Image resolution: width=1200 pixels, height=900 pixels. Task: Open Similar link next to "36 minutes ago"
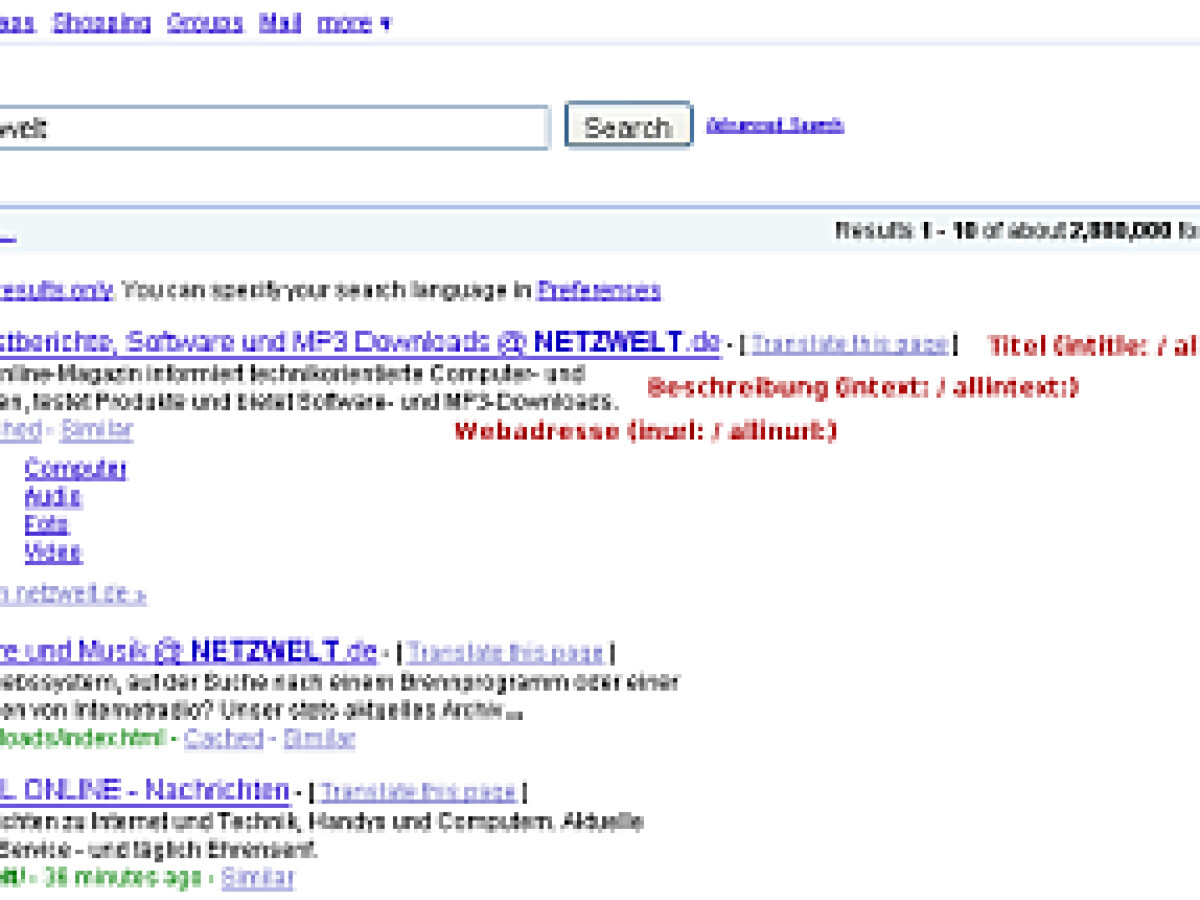[258, 879]
